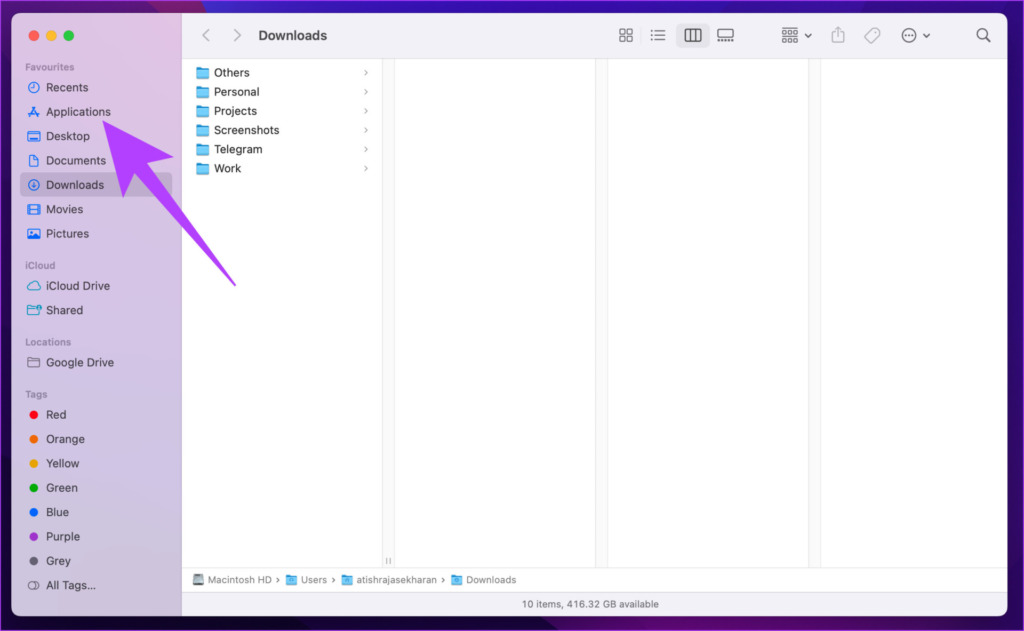The width and height of the screenshot is (1024, 631).
Task: Click the Share toolbar icon
Action: (838, 35)
